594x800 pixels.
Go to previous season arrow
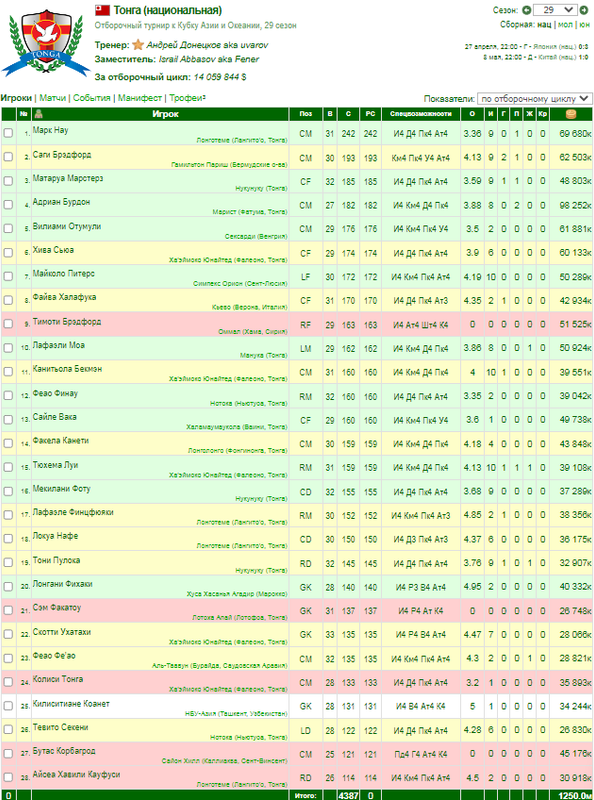coord(527,10)
